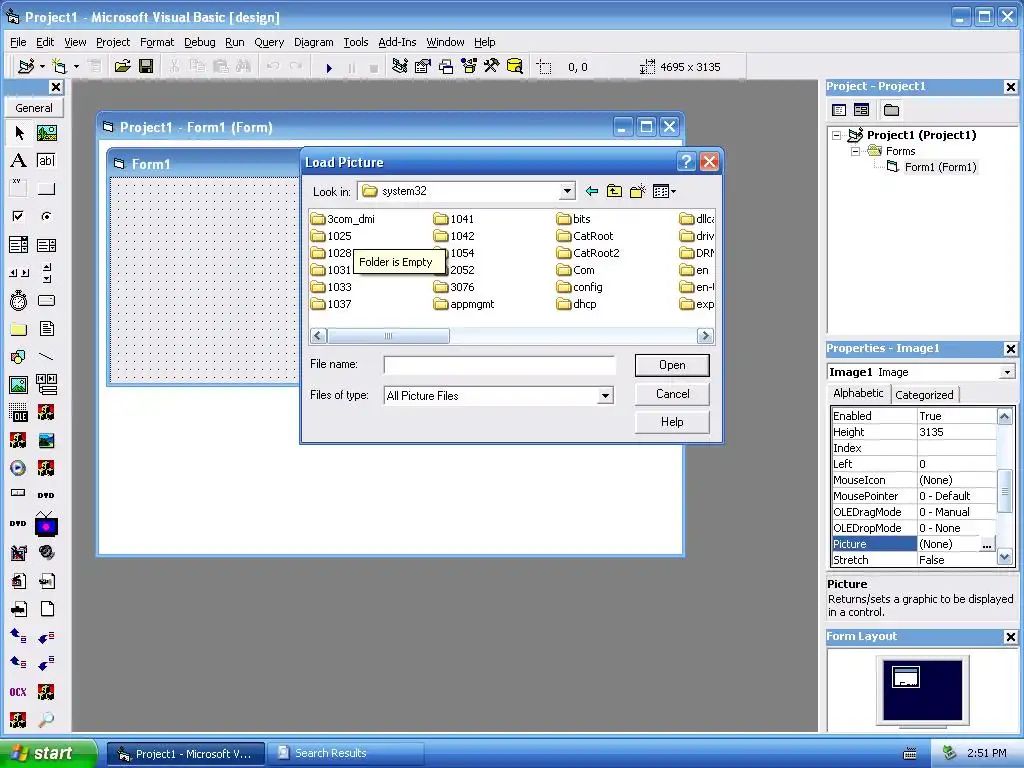Select the Line tool in toolbox
This screenshot has width=1024, height=768.
click(46, 357)
